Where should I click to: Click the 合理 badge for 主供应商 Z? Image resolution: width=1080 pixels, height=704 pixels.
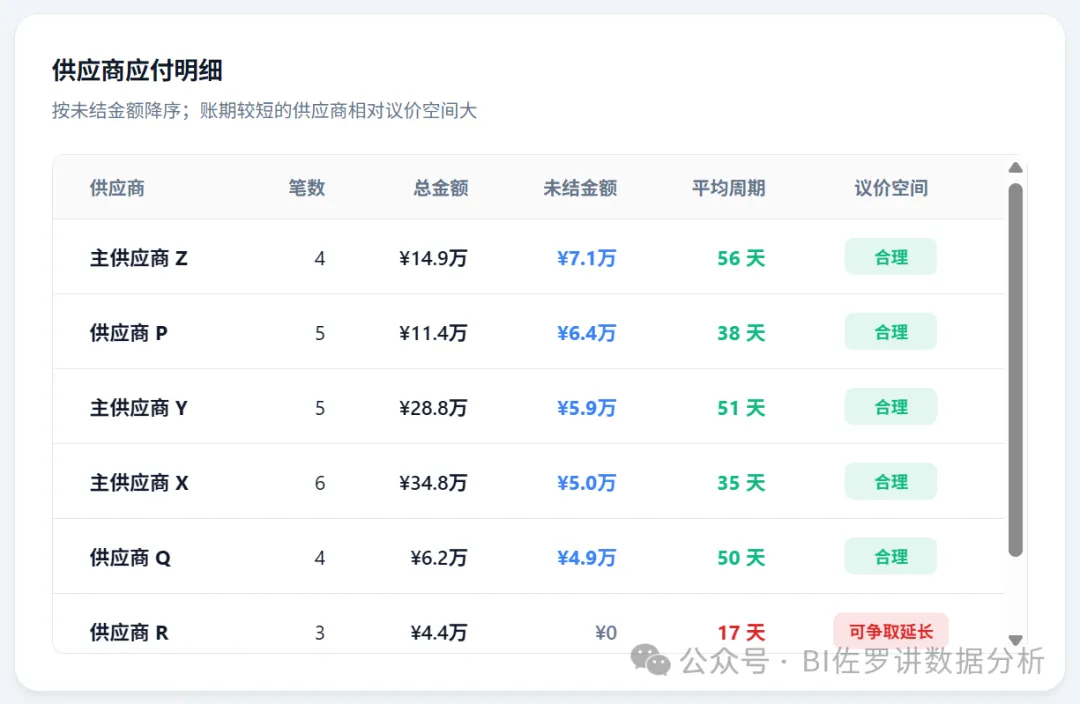pos(891,257)
